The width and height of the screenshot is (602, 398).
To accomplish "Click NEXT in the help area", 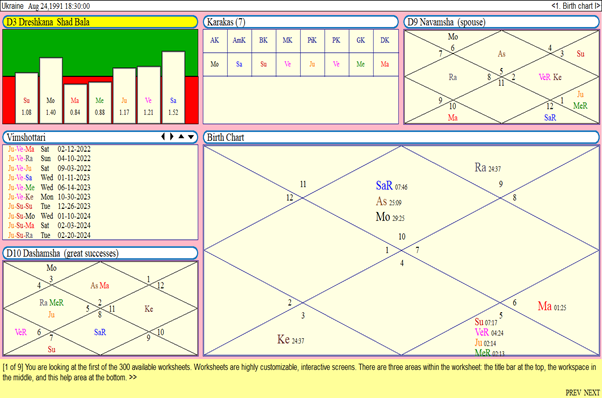I will pyautogui.click(x=592, y=393).
